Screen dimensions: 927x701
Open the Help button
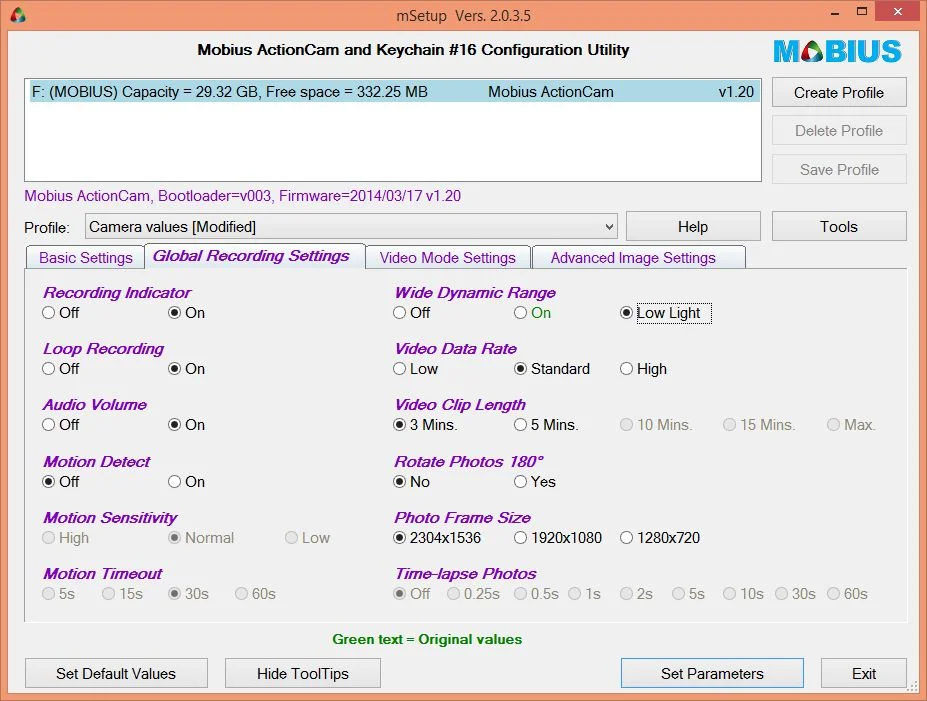coord(693,227)
